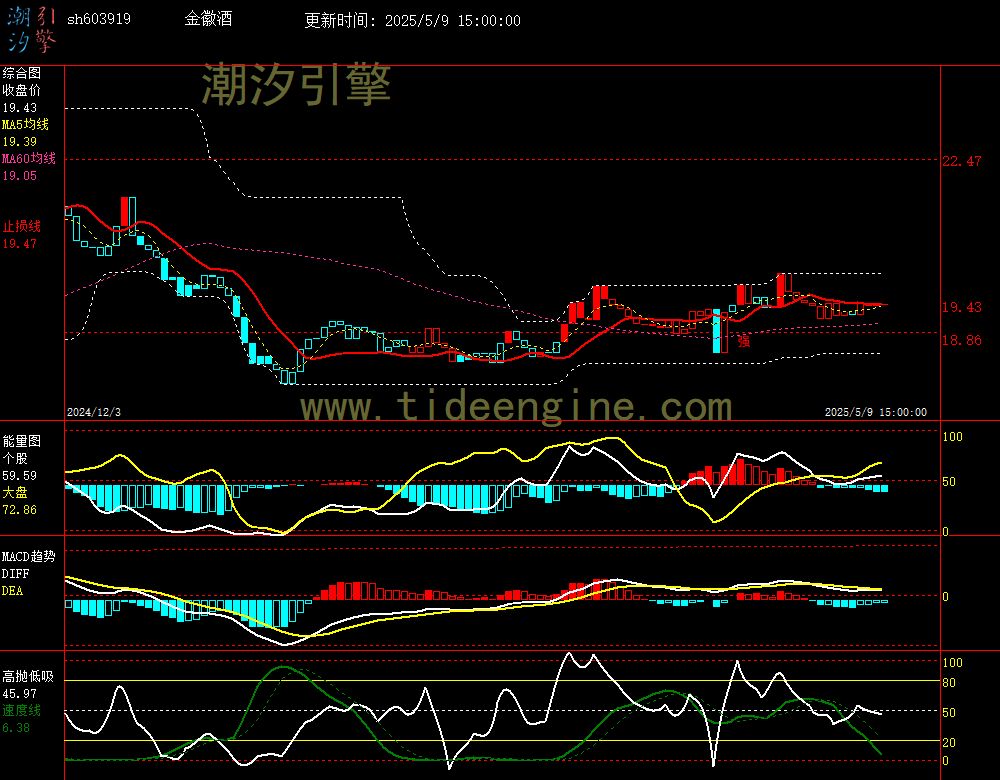Click the MA60 value 19.05

20,175
